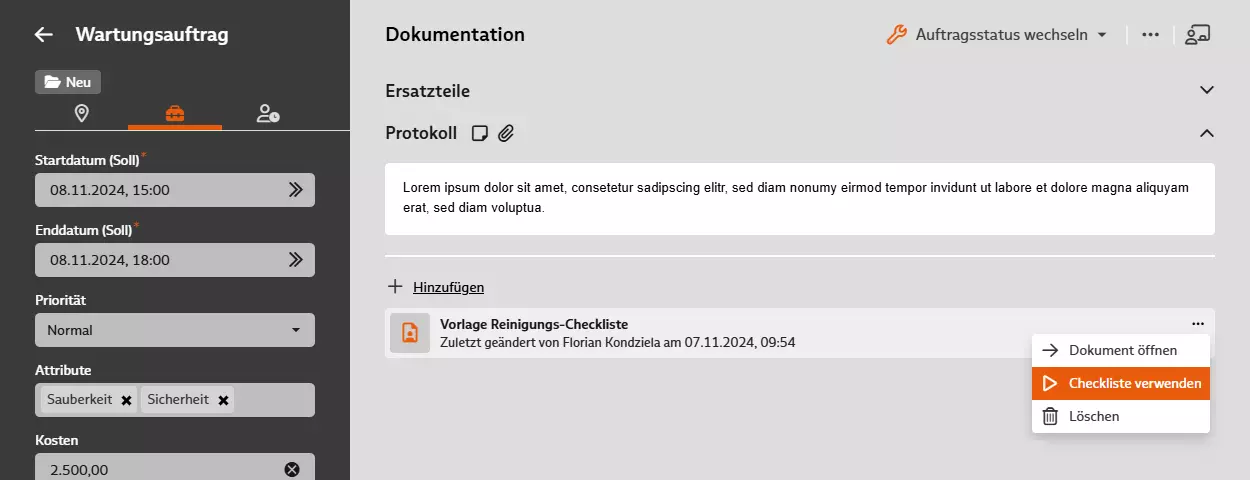Attach a file with the paperclip icon
The width and height of the screenshot is (1250, 480).
click(x=506, y=133)
